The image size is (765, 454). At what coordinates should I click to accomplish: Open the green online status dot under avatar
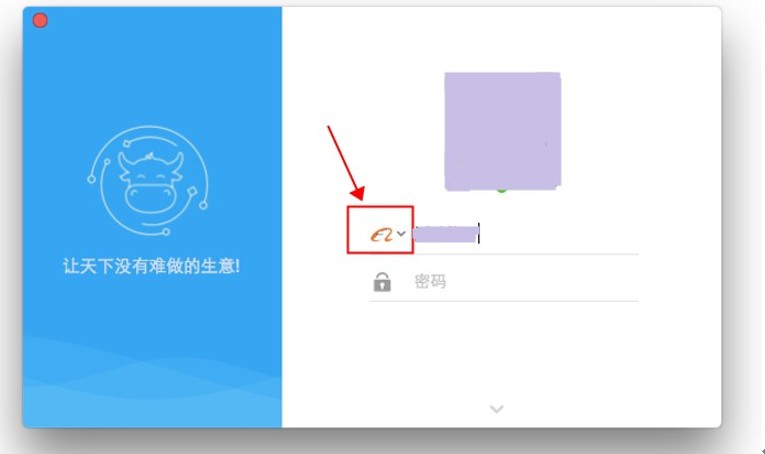pyautogui.click(x=502, y=190)
